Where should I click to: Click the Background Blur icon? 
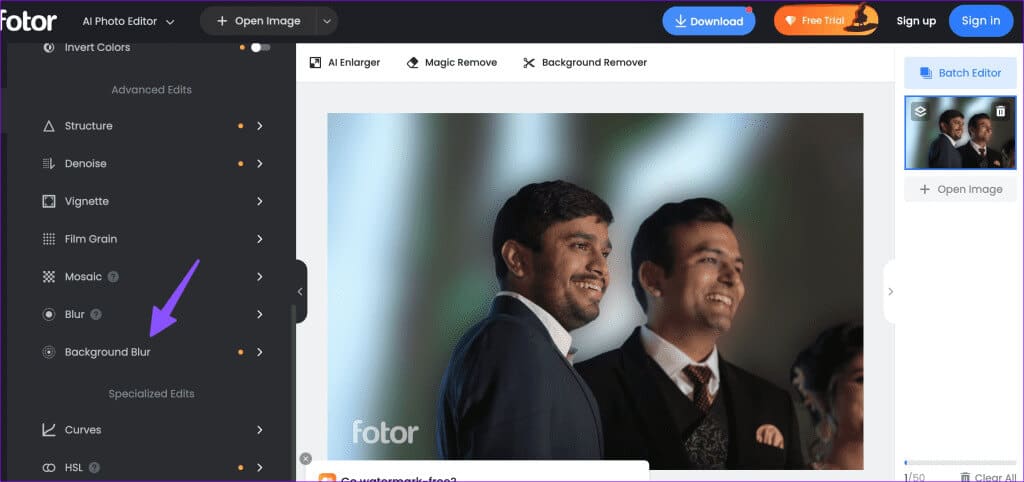(48, 352)
